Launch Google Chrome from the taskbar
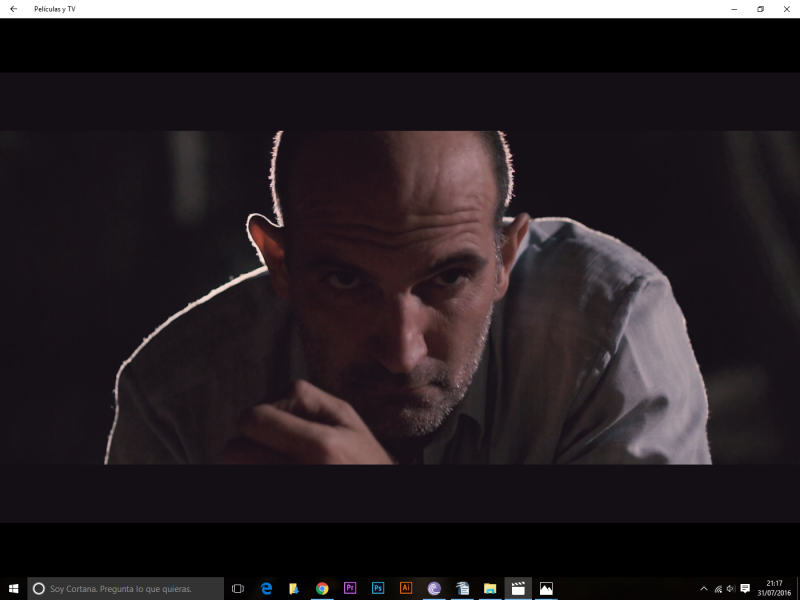The width and height of the screenshot is (800, 600). click(322, 588)
